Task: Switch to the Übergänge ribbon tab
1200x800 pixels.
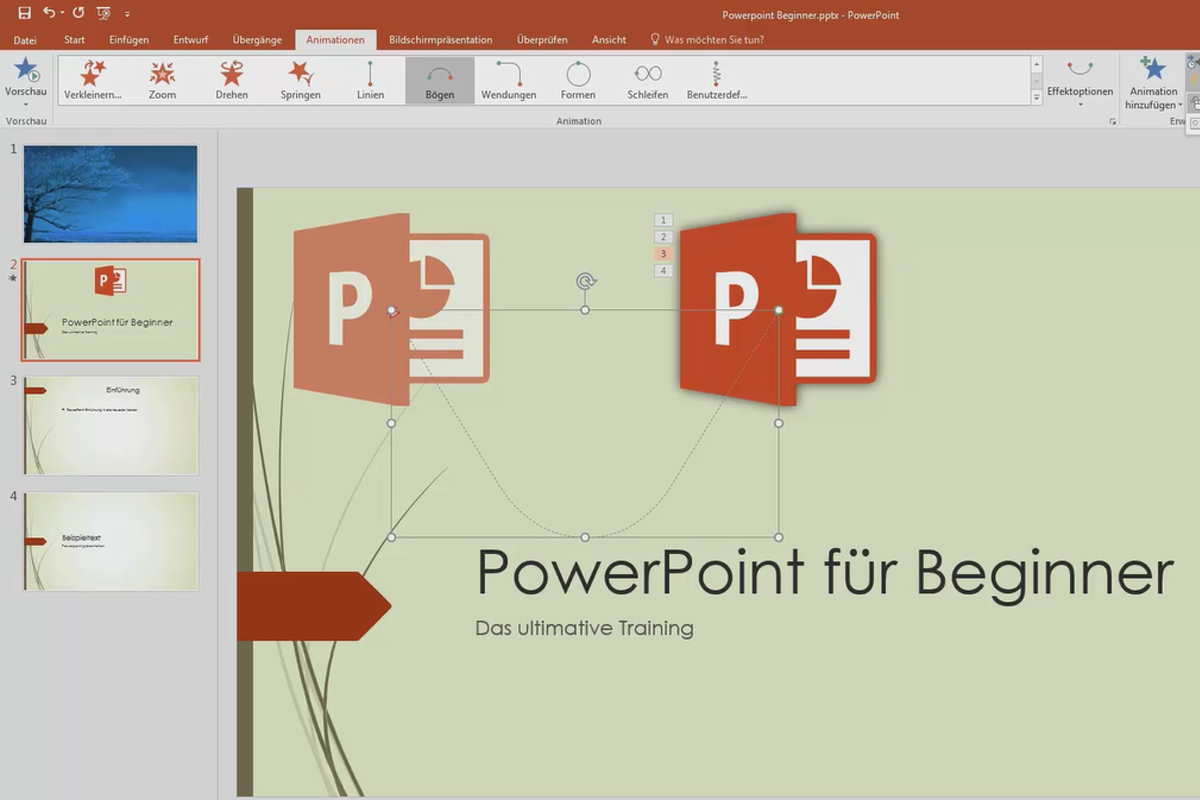Action: [257, 39]
